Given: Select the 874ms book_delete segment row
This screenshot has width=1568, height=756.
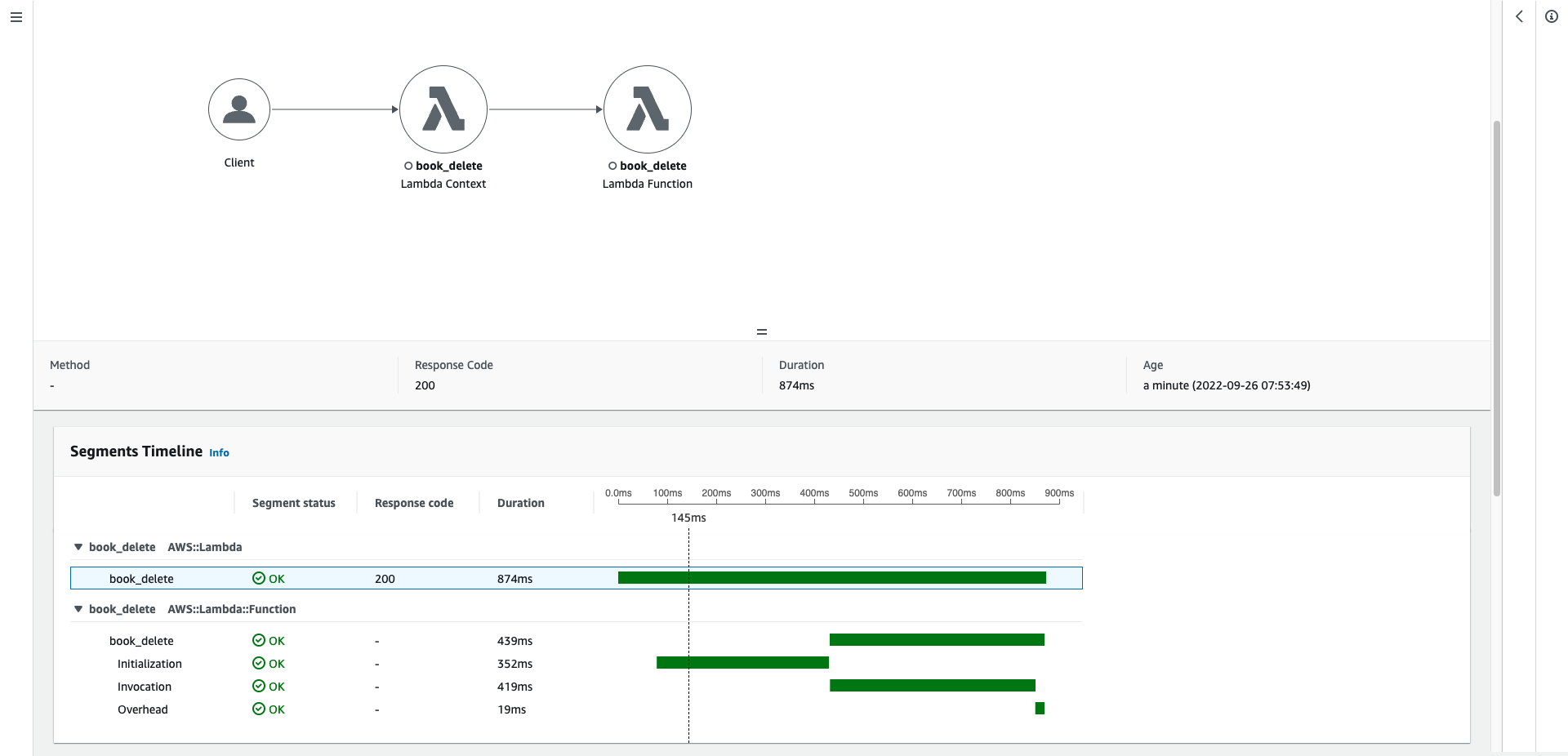Looking at the screenshot, I should point(577,578).
